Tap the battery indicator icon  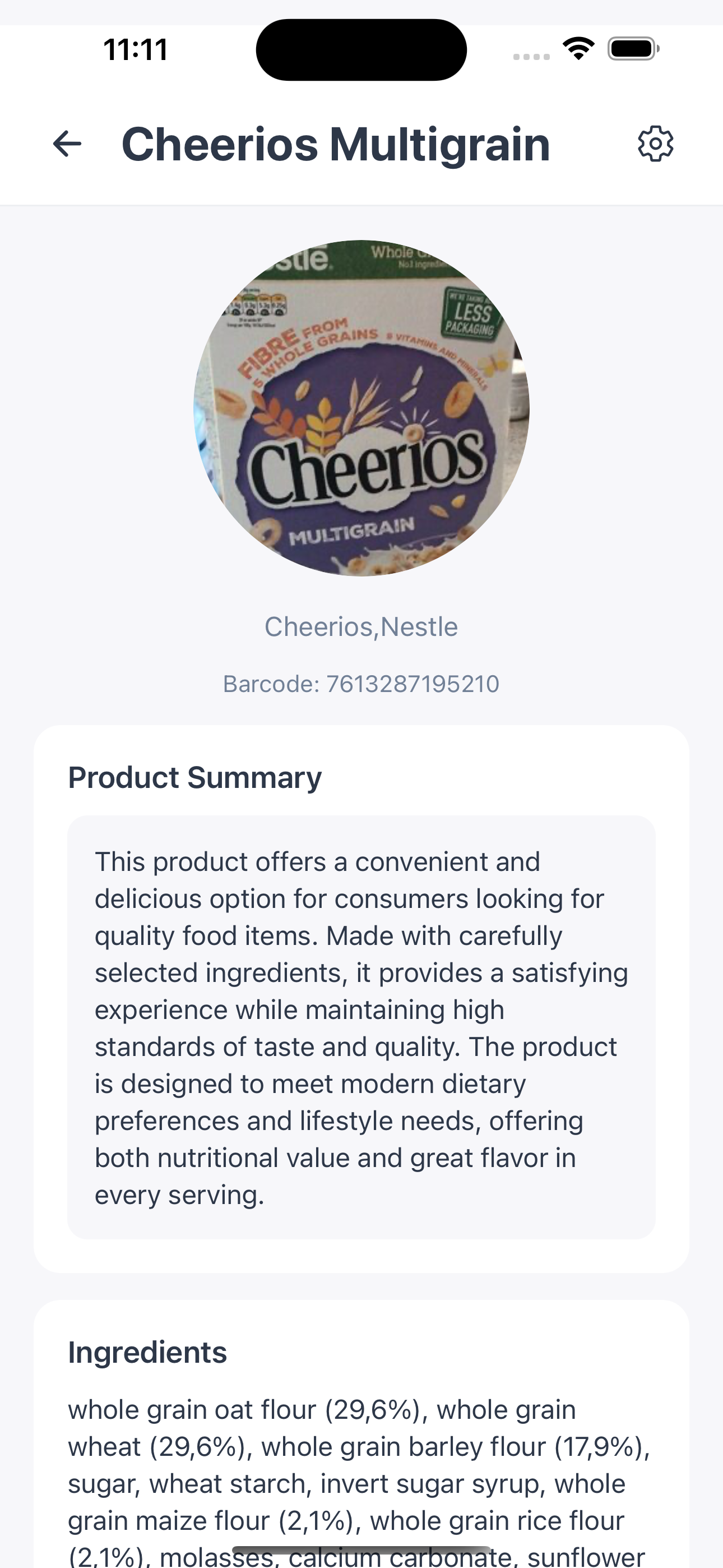coord(633,49)
